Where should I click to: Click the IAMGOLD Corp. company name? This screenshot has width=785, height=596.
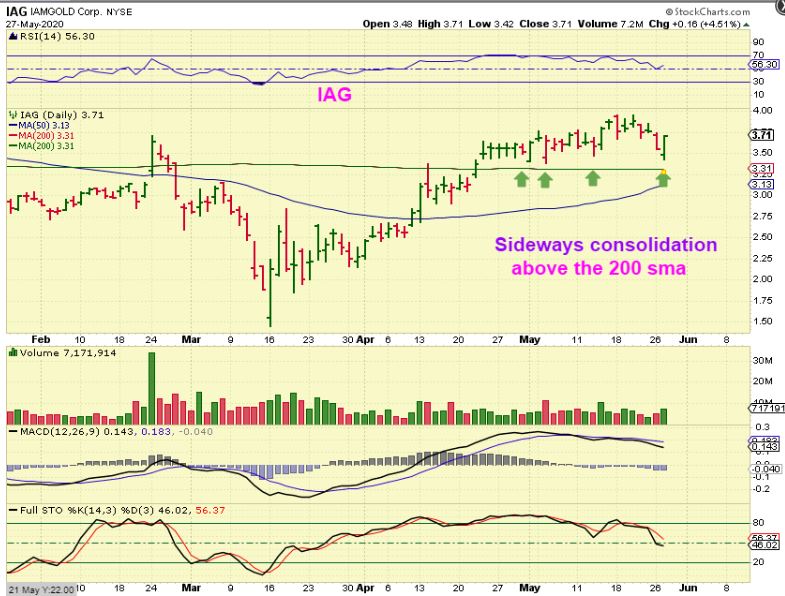click(x=66, y=11)
